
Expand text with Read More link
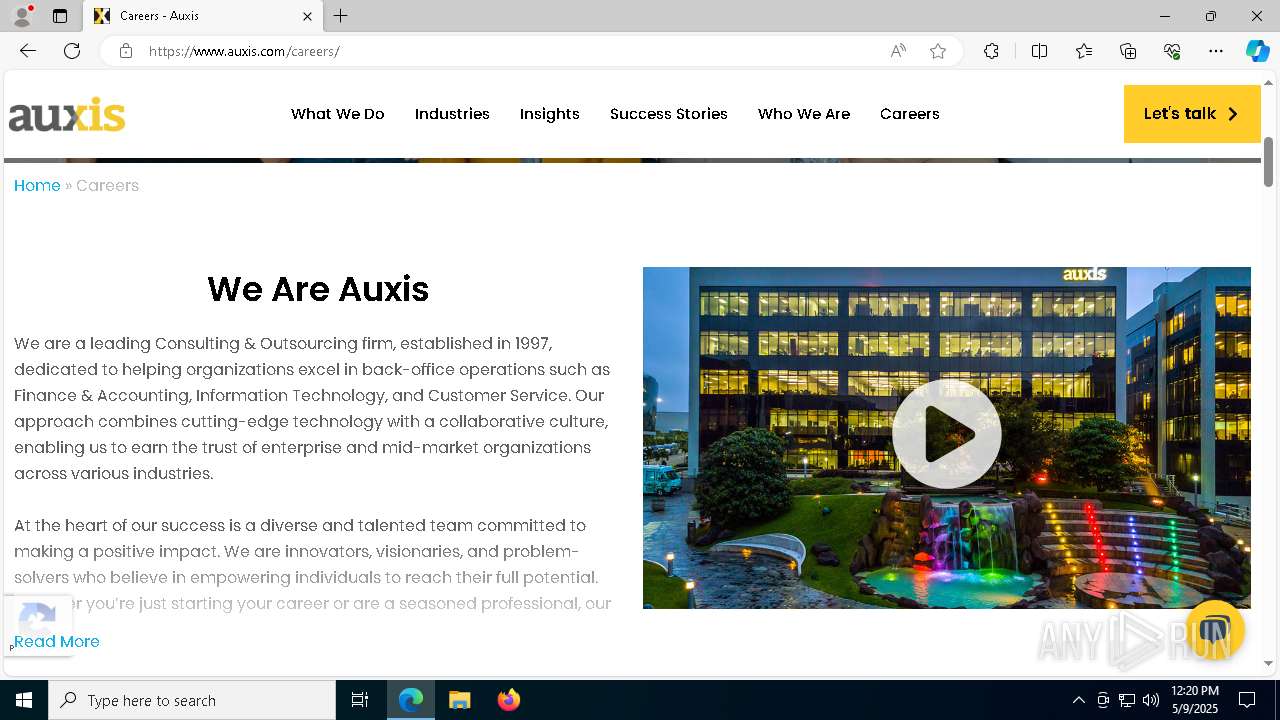57,642
